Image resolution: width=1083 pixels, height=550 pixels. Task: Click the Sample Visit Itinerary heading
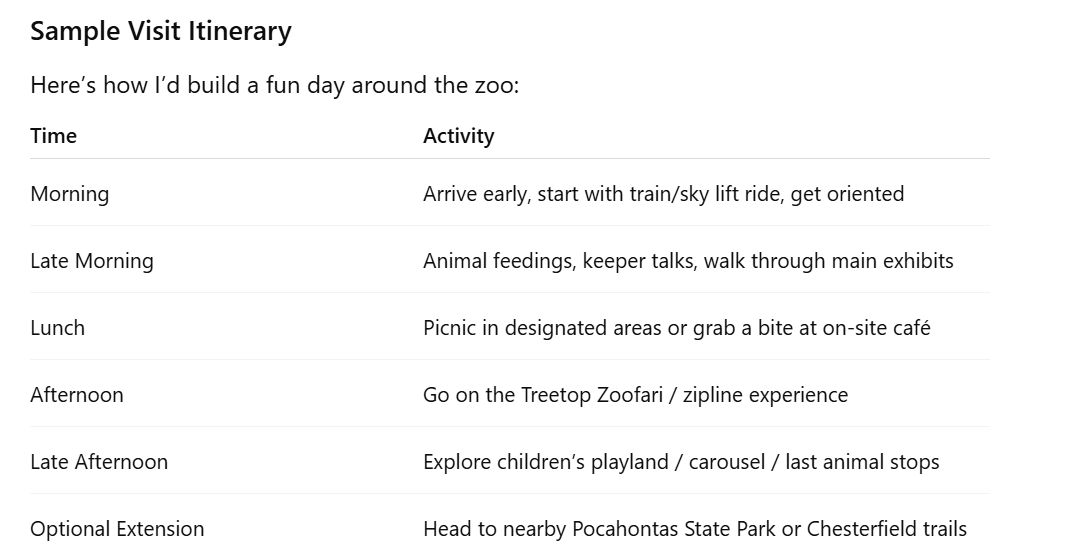(161, 32)
